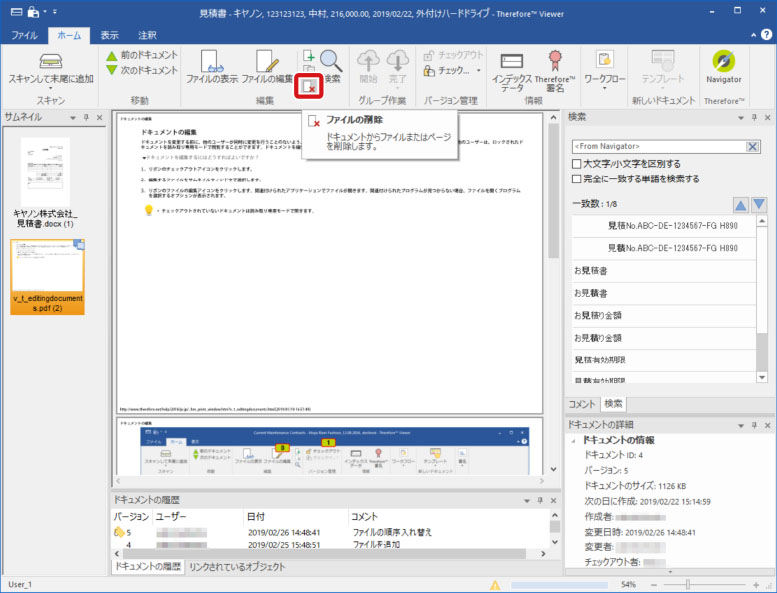This screenshot has height=593, width=777.
Task: Switch to the 表示 ribbon tab
Action: click(109, 35)
